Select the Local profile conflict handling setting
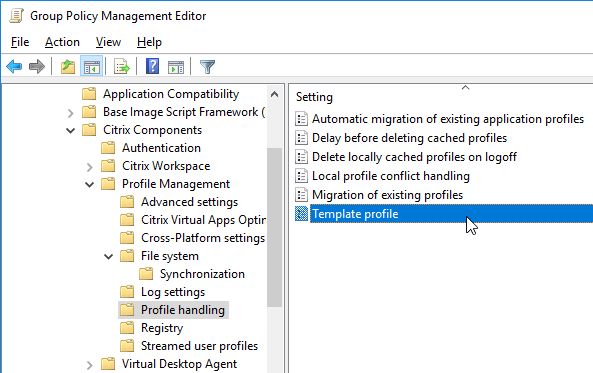Viewport: 593px width, 373px height. 391,176
